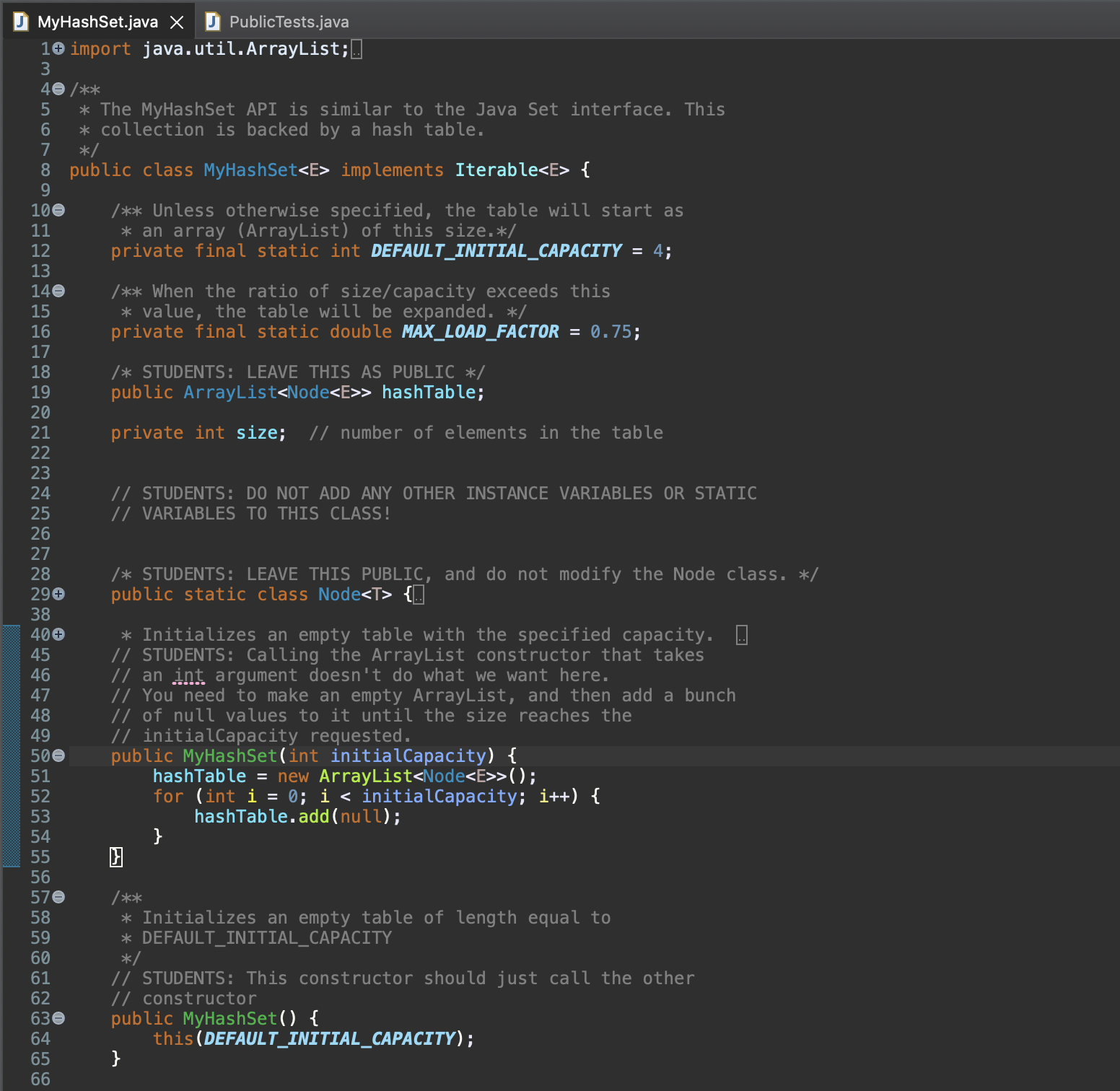Expand the folded Javadoc at line 40
This screenshot has height=1091, width=1120.
coord(58,634)
